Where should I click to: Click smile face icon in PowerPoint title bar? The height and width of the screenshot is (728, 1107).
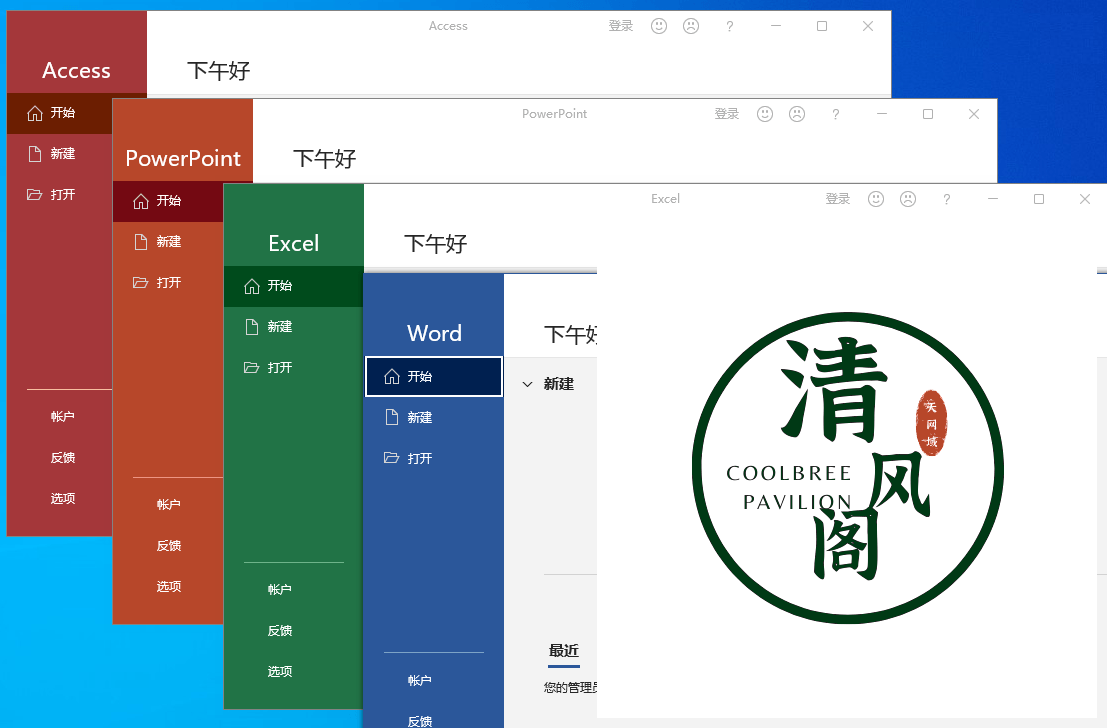click(x=765, y=114)
